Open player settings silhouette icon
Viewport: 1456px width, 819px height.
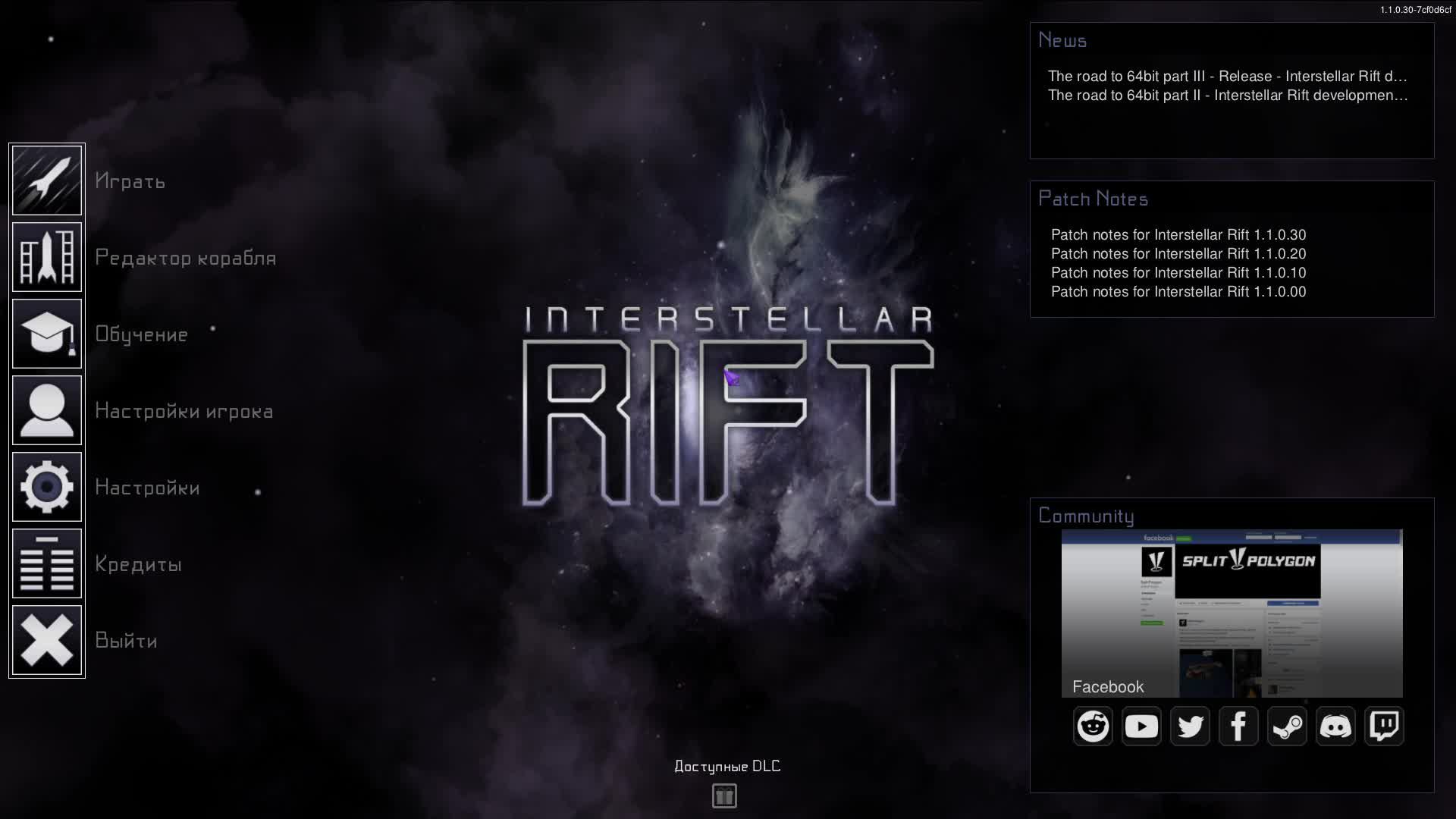click(47, 410)
